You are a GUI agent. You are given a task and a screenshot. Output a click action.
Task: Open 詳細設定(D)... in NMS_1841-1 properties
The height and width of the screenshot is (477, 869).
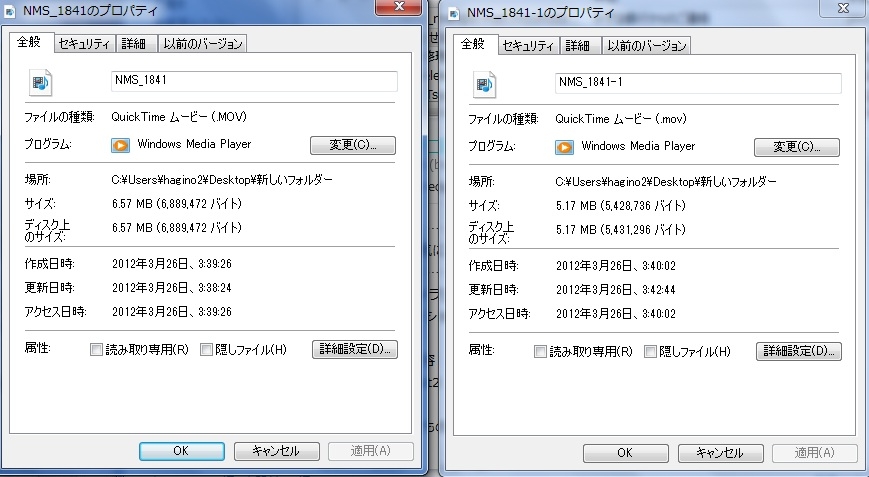(x=799, y=351)
